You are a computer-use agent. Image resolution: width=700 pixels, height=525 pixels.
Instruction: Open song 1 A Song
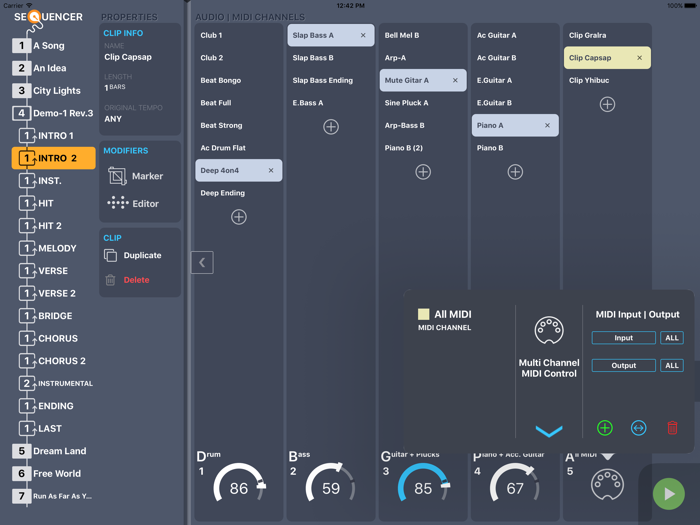(x=39, y=46)
